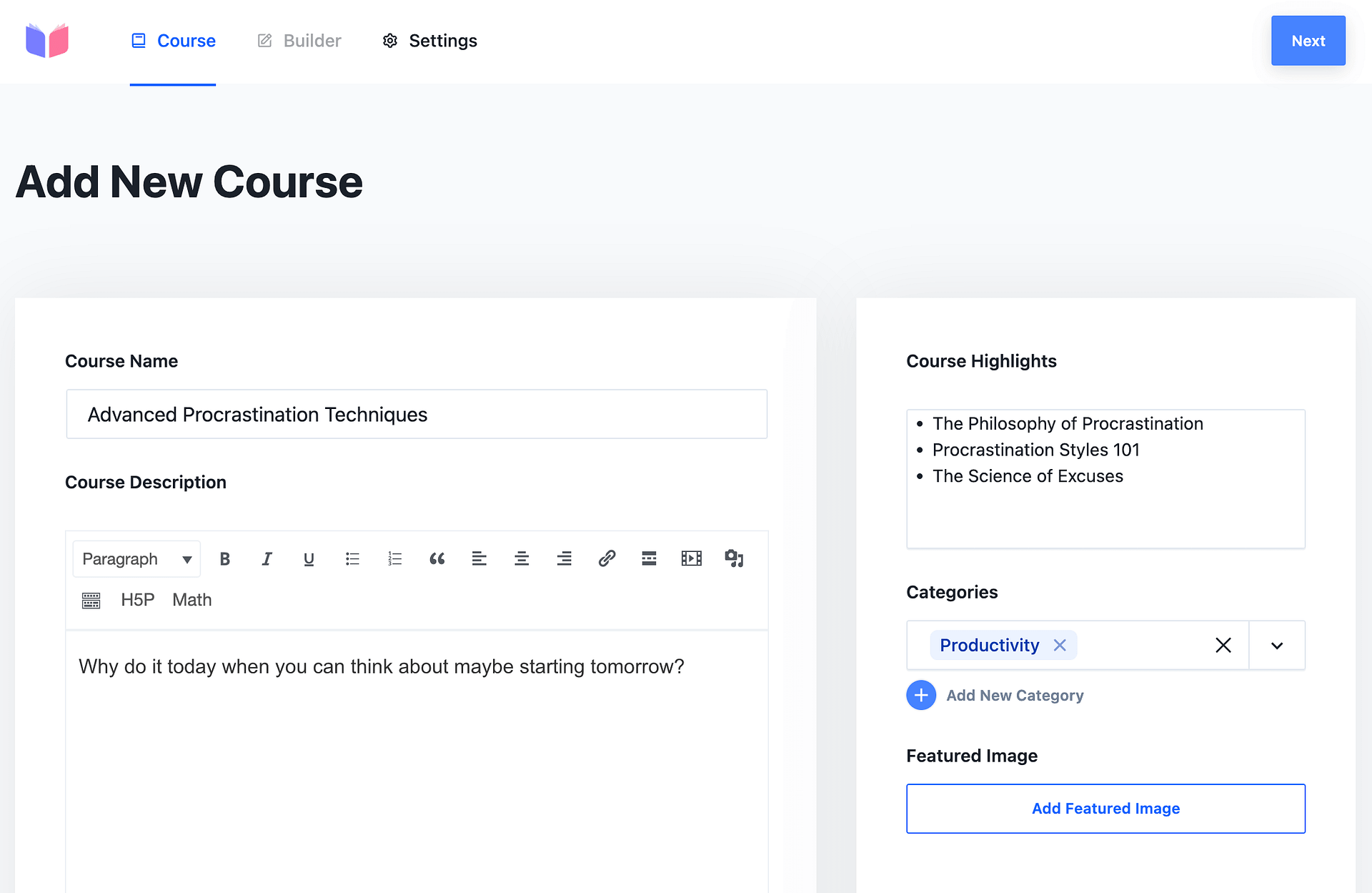The image size is (1372, 893).
Task: Apply bold formatting in the description editor
Action: click(225, 558)
